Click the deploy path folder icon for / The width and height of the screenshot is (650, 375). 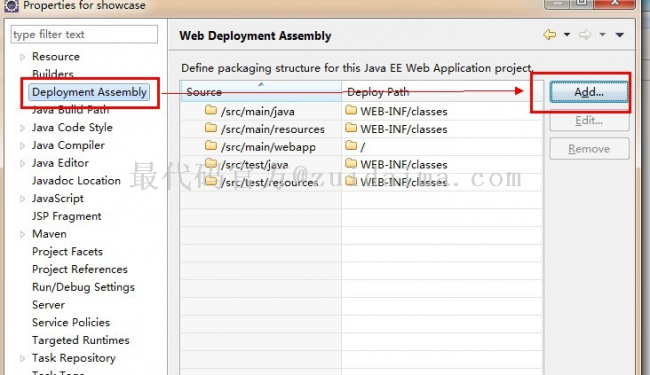click(351, 145)
